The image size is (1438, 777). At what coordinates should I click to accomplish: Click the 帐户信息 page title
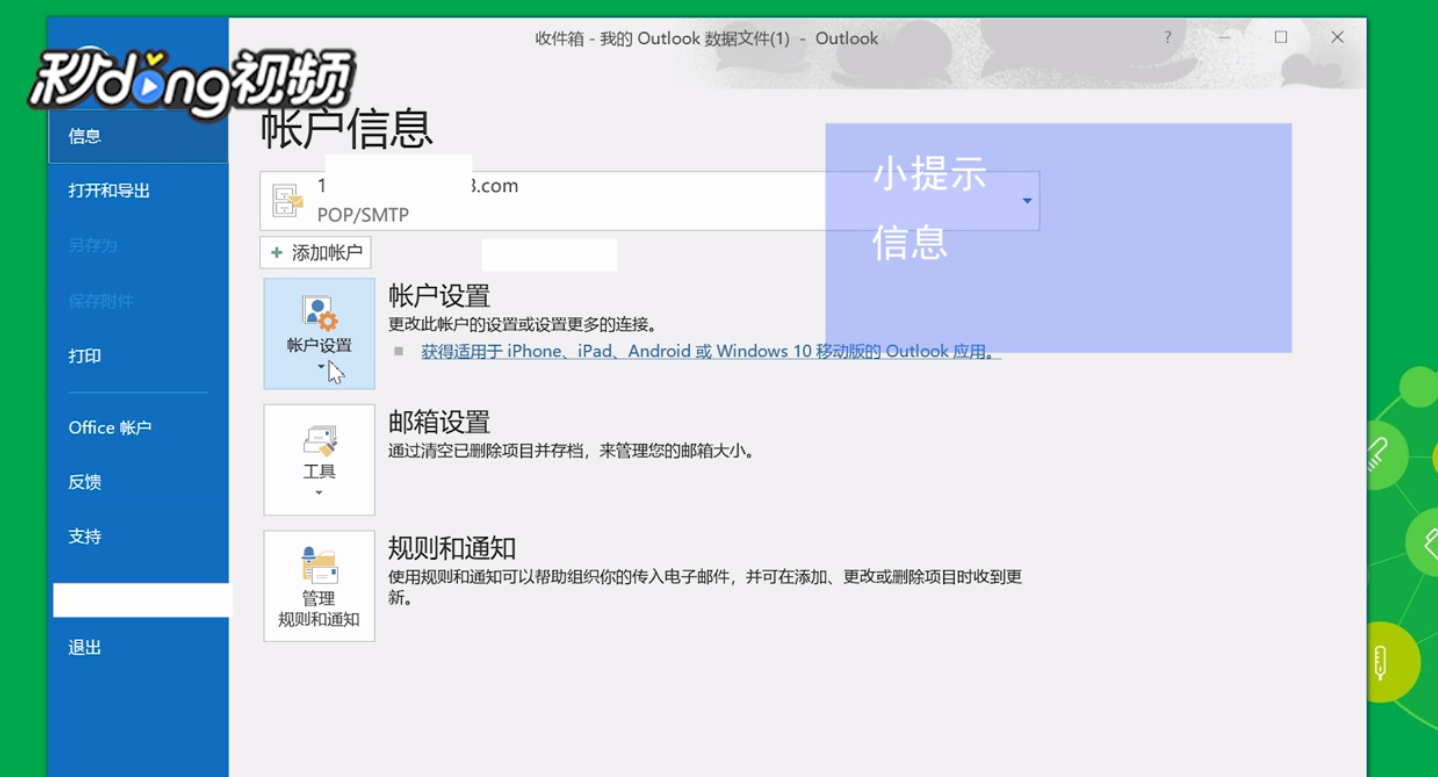347,129
